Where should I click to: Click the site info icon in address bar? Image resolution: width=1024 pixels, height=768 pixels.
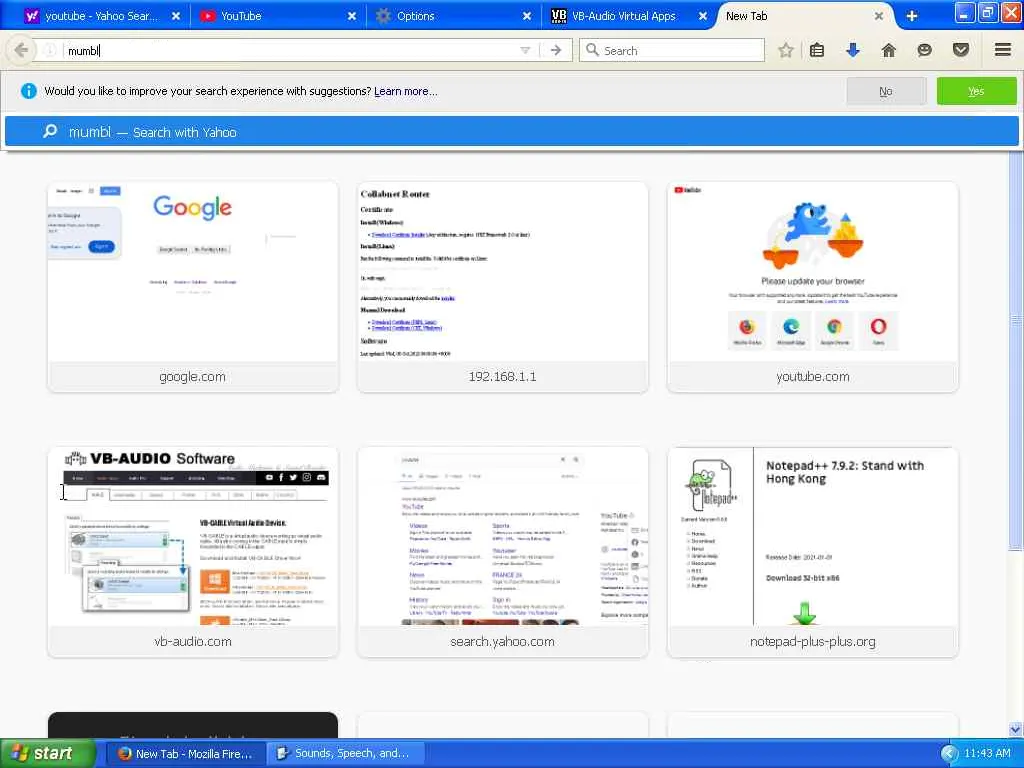[x=50, y=50]
